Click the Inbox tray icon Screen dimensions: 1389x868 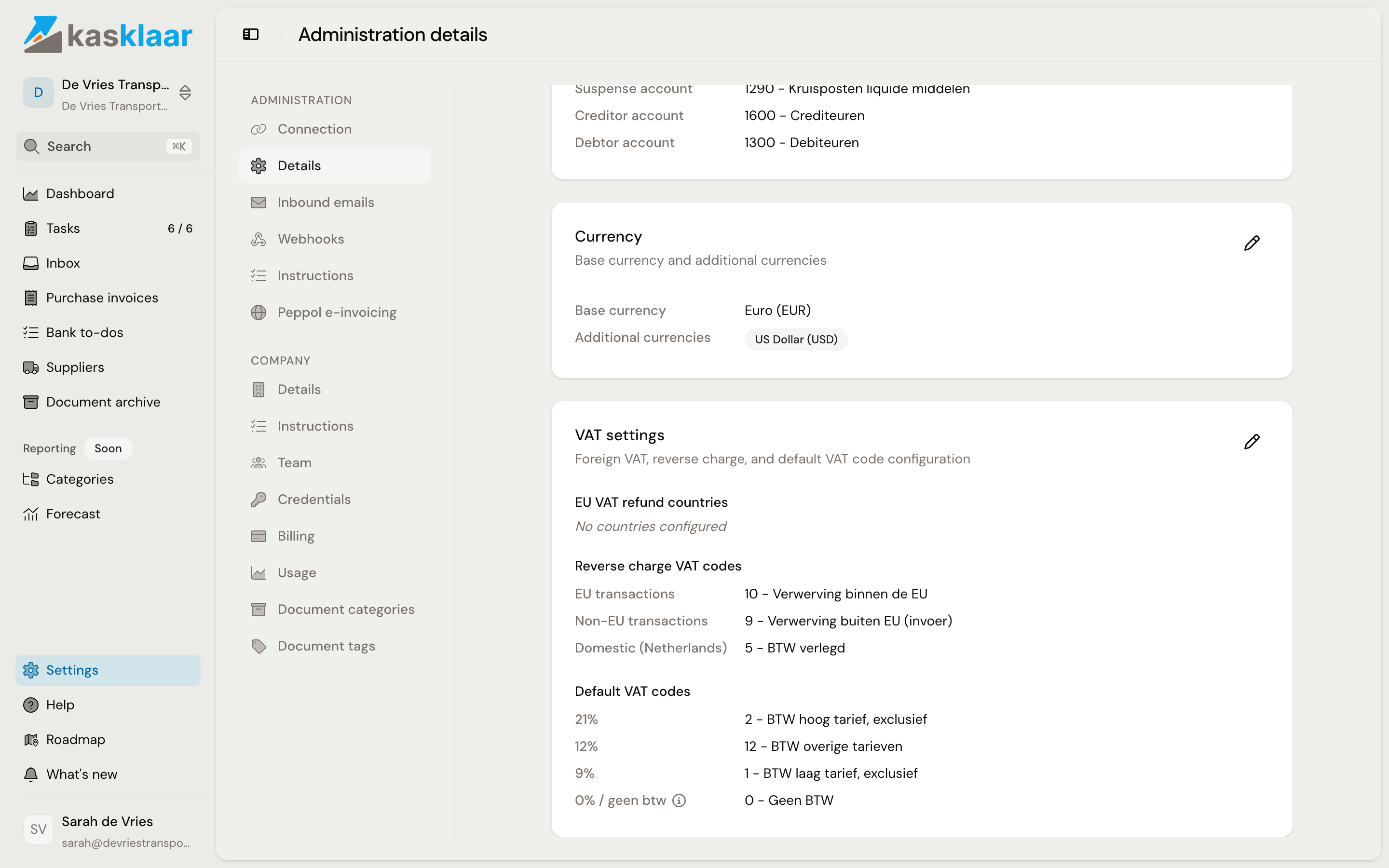click(x=30, y=263)
